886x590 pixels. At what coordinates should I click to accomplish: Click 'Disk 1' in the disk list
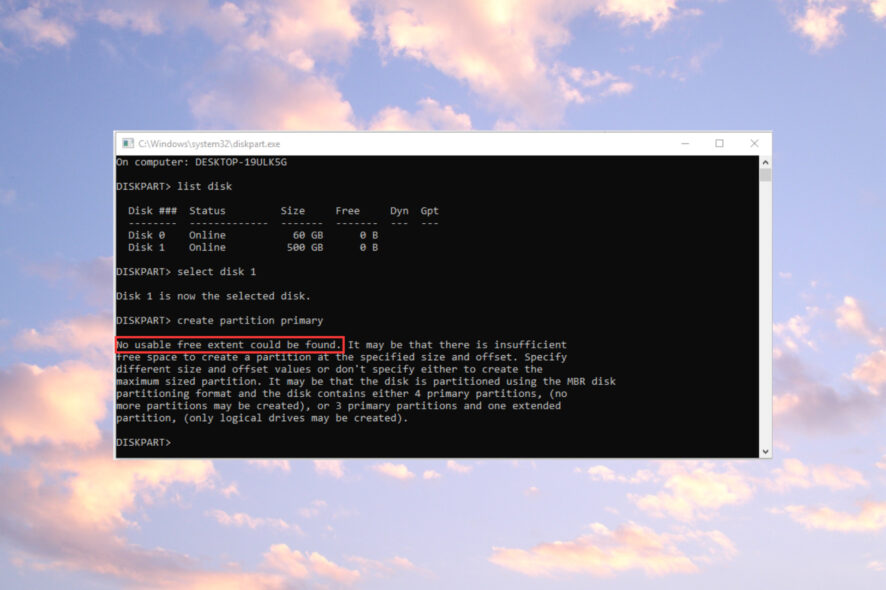pos(146,248)
